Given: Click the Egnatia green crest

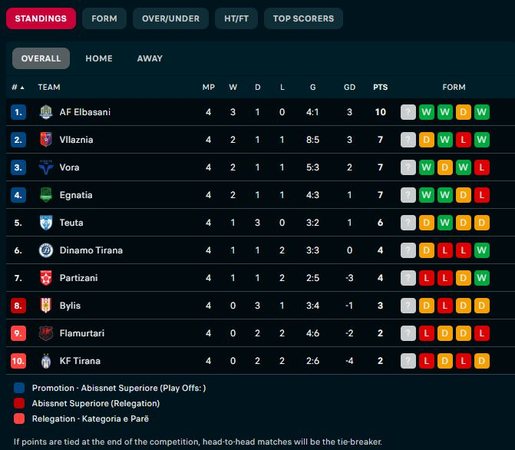Looking at the screenshot, I should coord(46,195).
